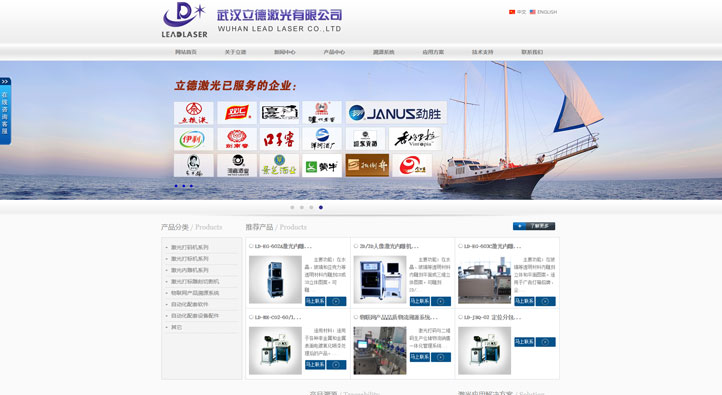This screenshot has width=722, height=395.
Task: Click the arrow detail icon for LD-EG-603C
Action: point(545,301)
